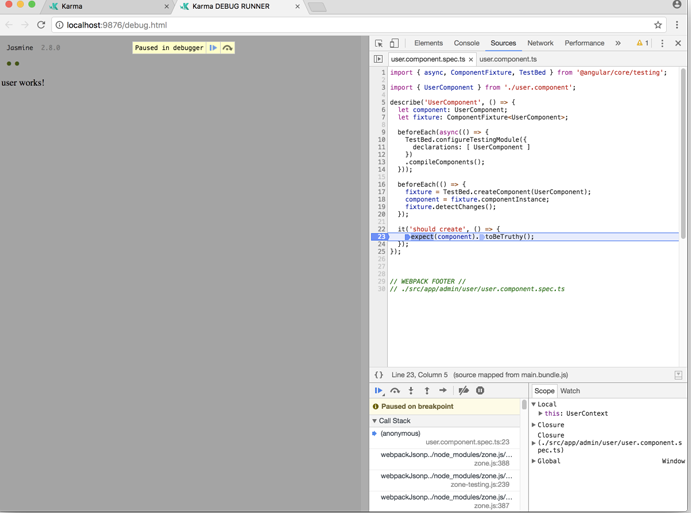Bookmark this page with the star icon
This screenshot has width=691, height=513.
point(658,25)
